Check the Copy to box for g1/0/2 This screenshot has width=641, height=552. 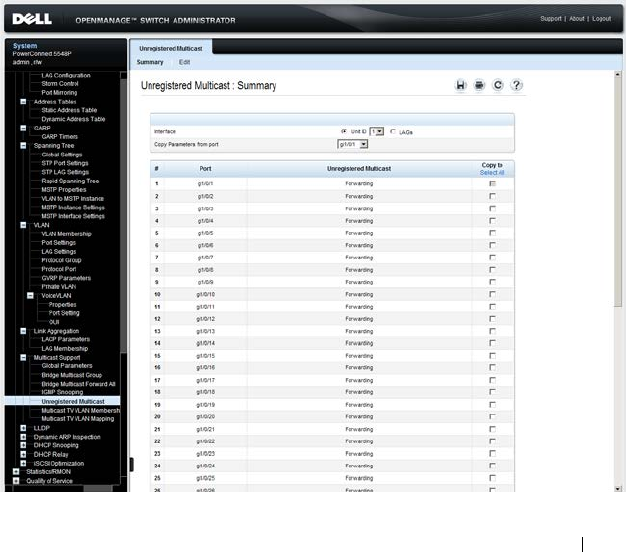click(493, 196)
